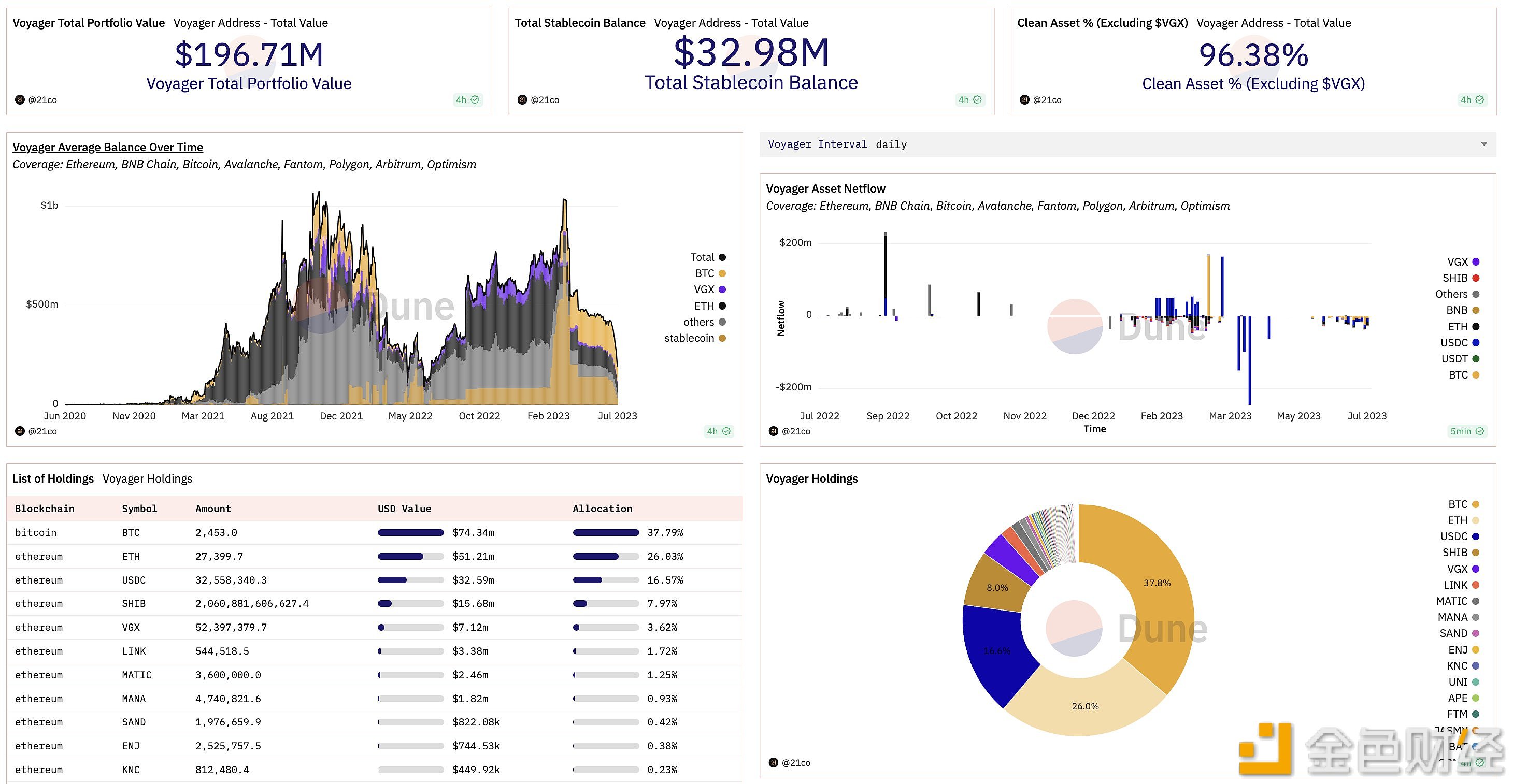Select the SHIB 7.97% allocation cell
Viewport: 1513px width, 784px height.
662,604
